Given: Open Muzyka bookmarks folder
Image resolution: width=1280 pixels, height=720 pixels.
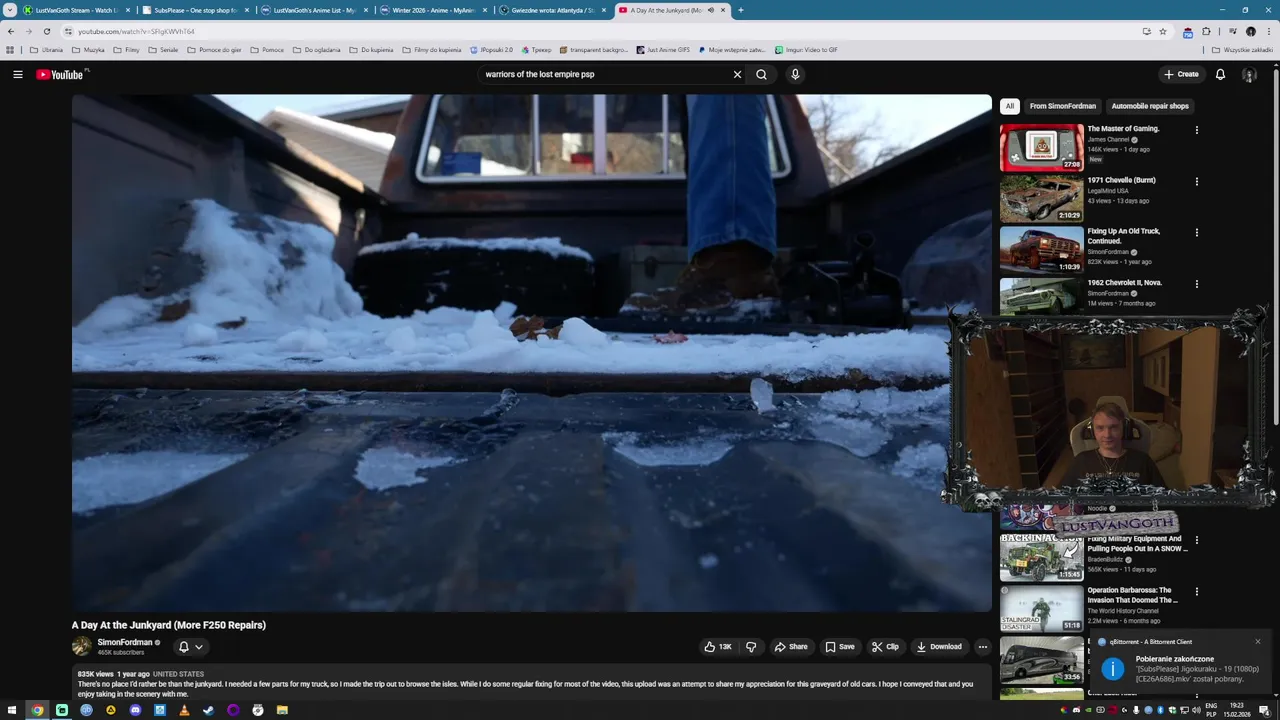Looking at the screenshot, I should pyautogui.click(x=88, y=49).
